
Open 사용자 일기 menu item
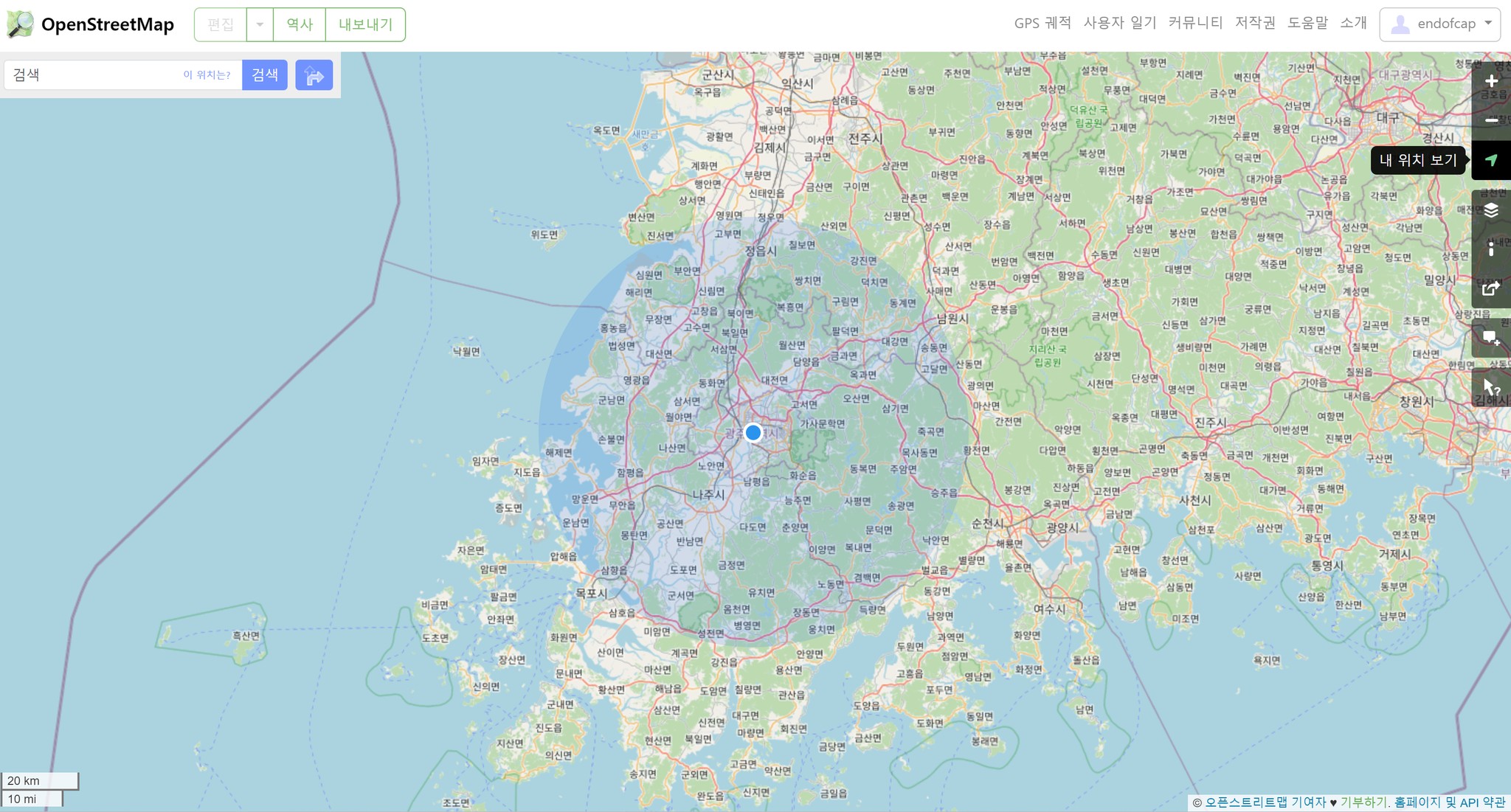click(x=1119, y=23)
